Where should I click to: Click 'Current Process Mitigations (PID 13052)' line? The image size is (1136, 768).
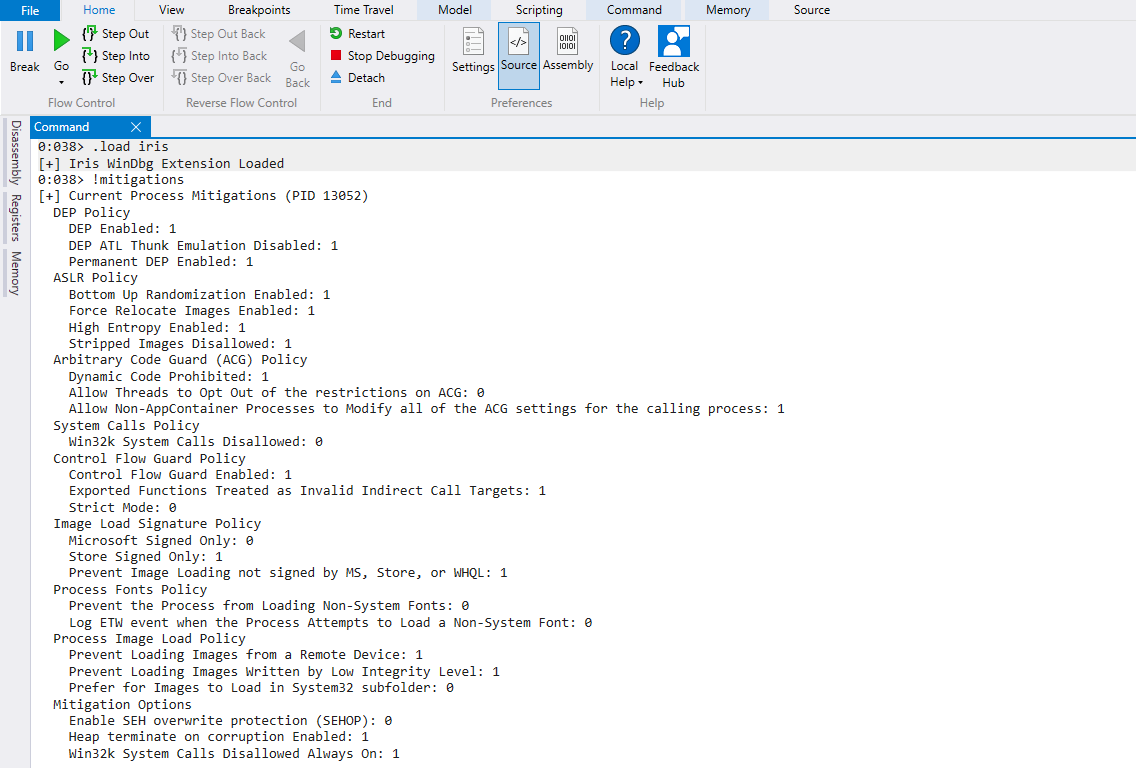click(203, 196)
